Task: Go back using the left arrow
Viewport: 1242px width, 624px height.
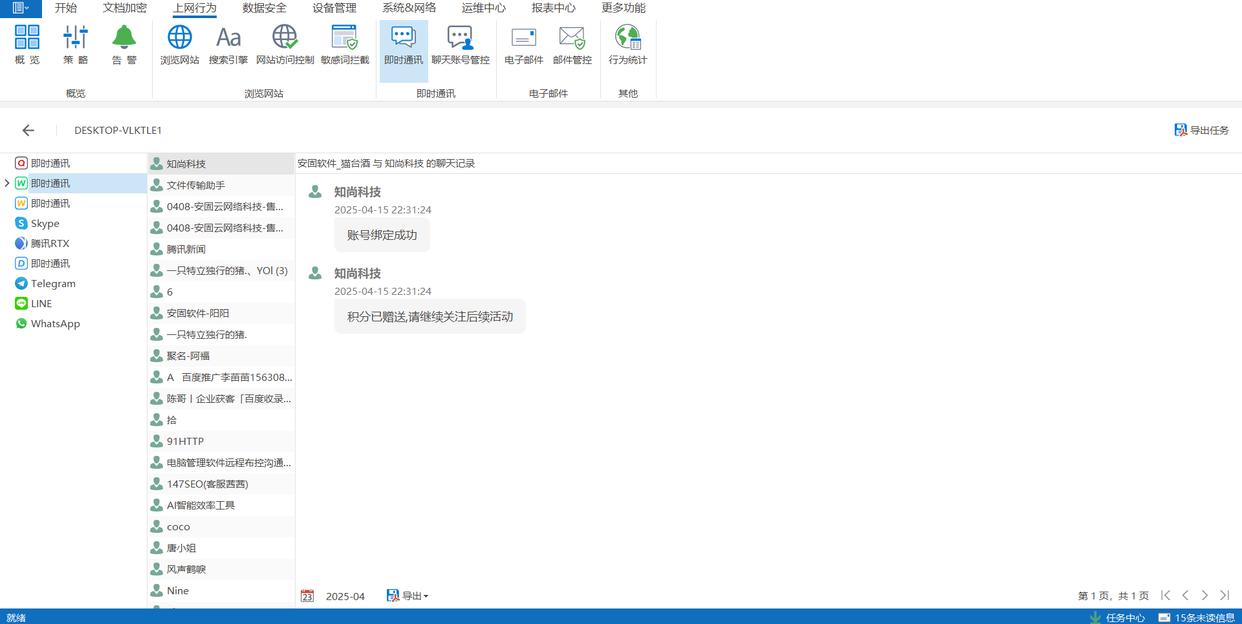Action: [28, 130]
